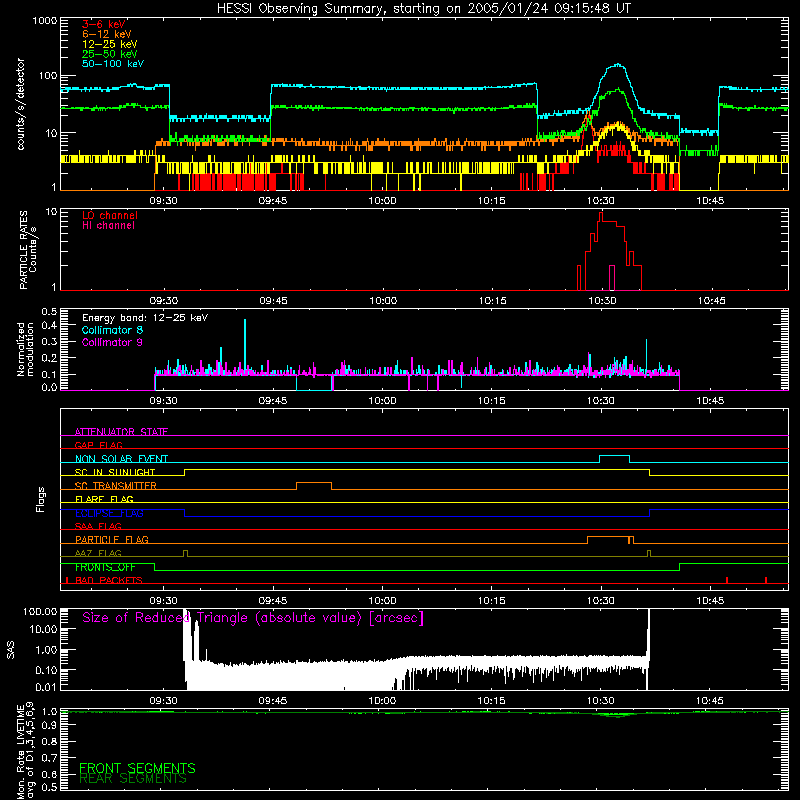800x800 pixels.
Task: Select the FRONTS_OFF flag label
Action: tap(105, 567)
